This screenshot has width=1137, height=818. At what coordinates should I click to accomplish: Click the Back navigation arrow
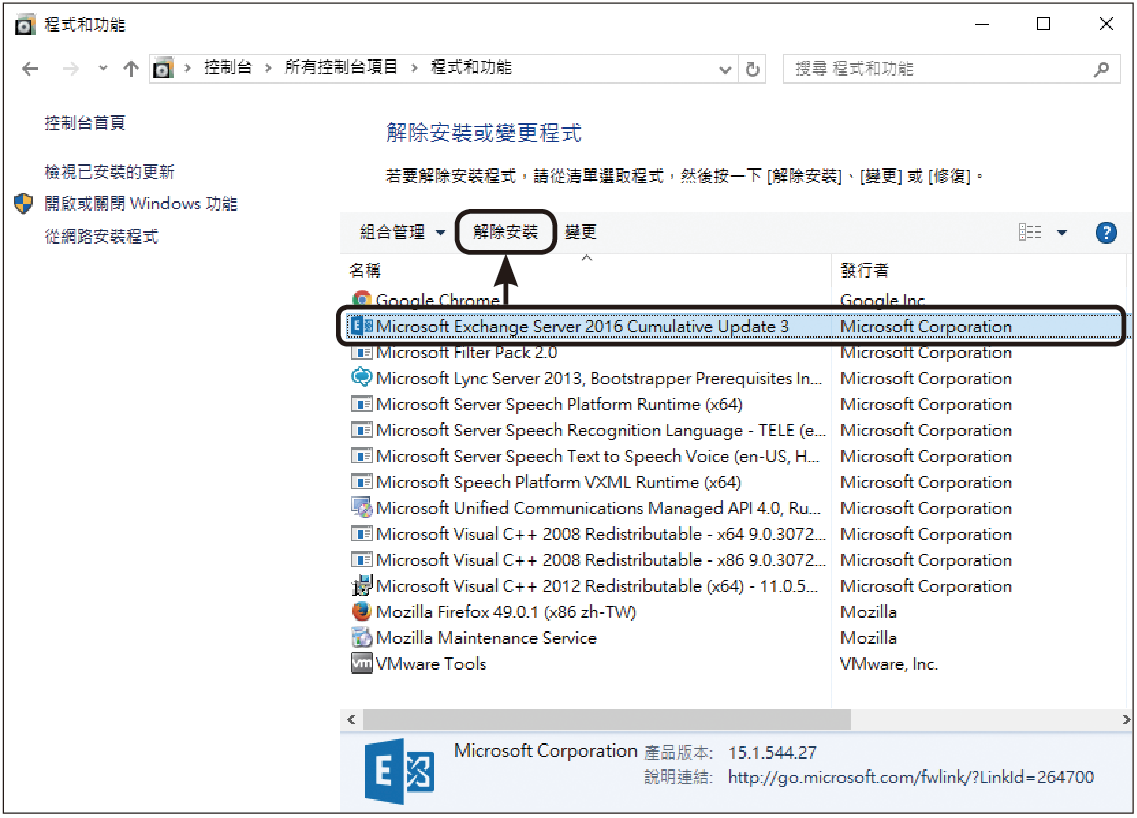coord(30,69)
